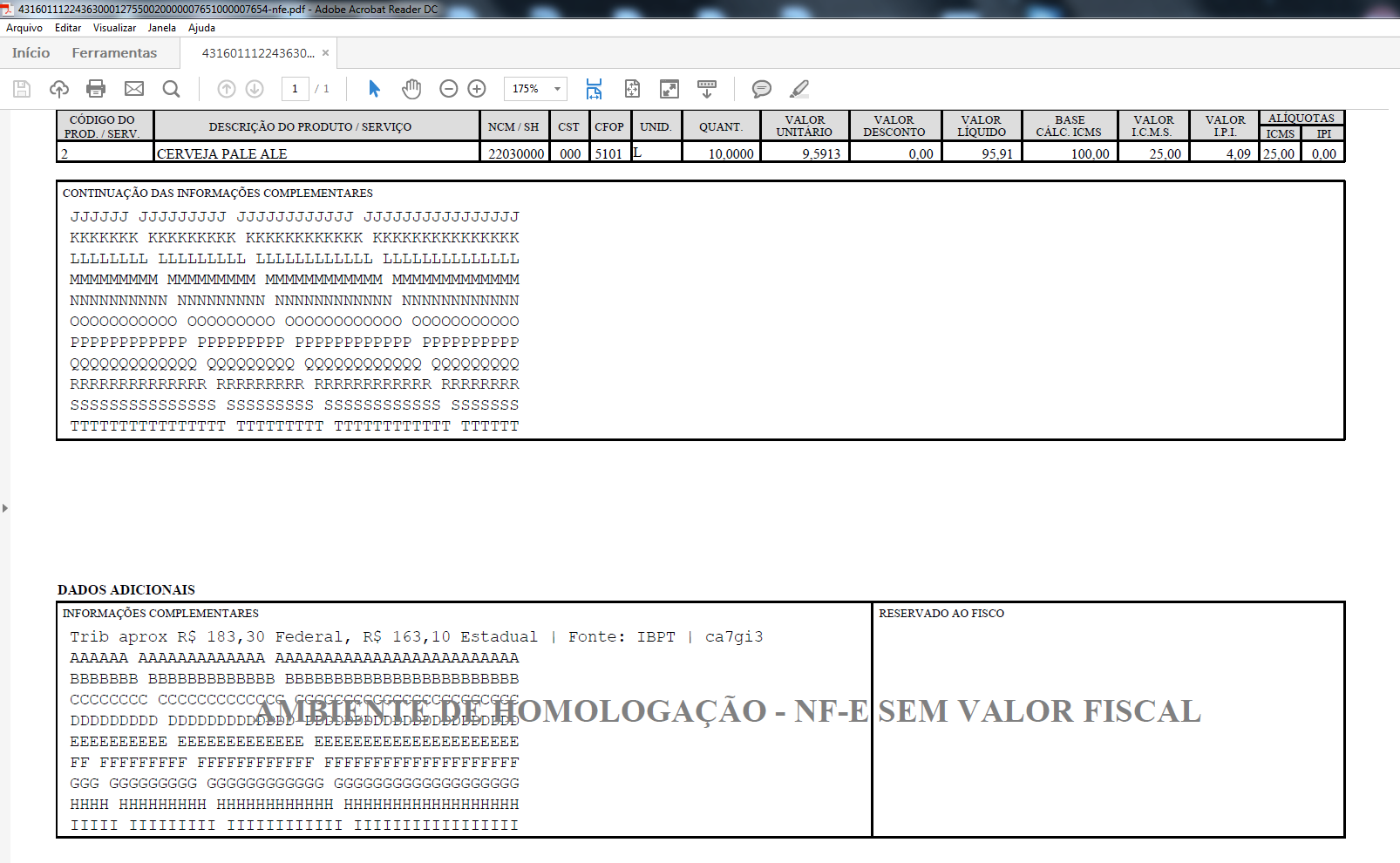The height and width of the screenshot is (863, 1400).
Task: Click the CFOP value 5101
Action: [x=608, y=153]
